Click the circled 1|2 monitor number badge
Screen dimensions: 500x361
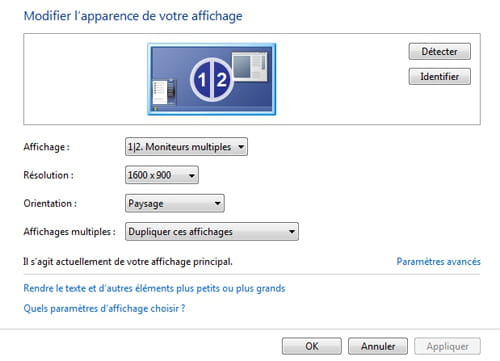(212, 79)
